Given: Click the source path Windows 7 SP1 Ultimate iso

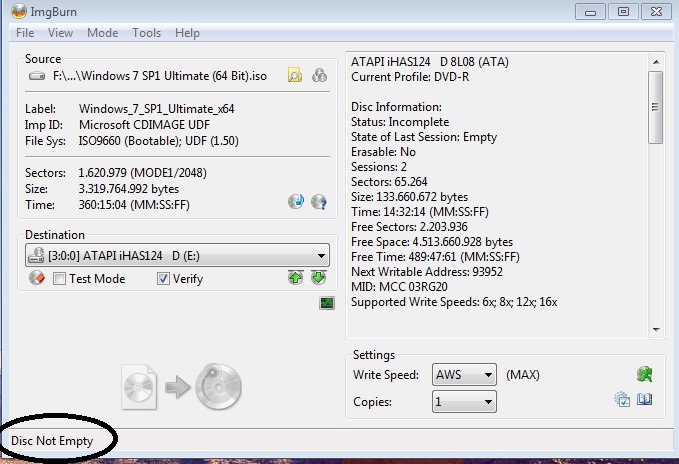Looking at the screenshot, I should pyautogui.click(x=160, y=76).
